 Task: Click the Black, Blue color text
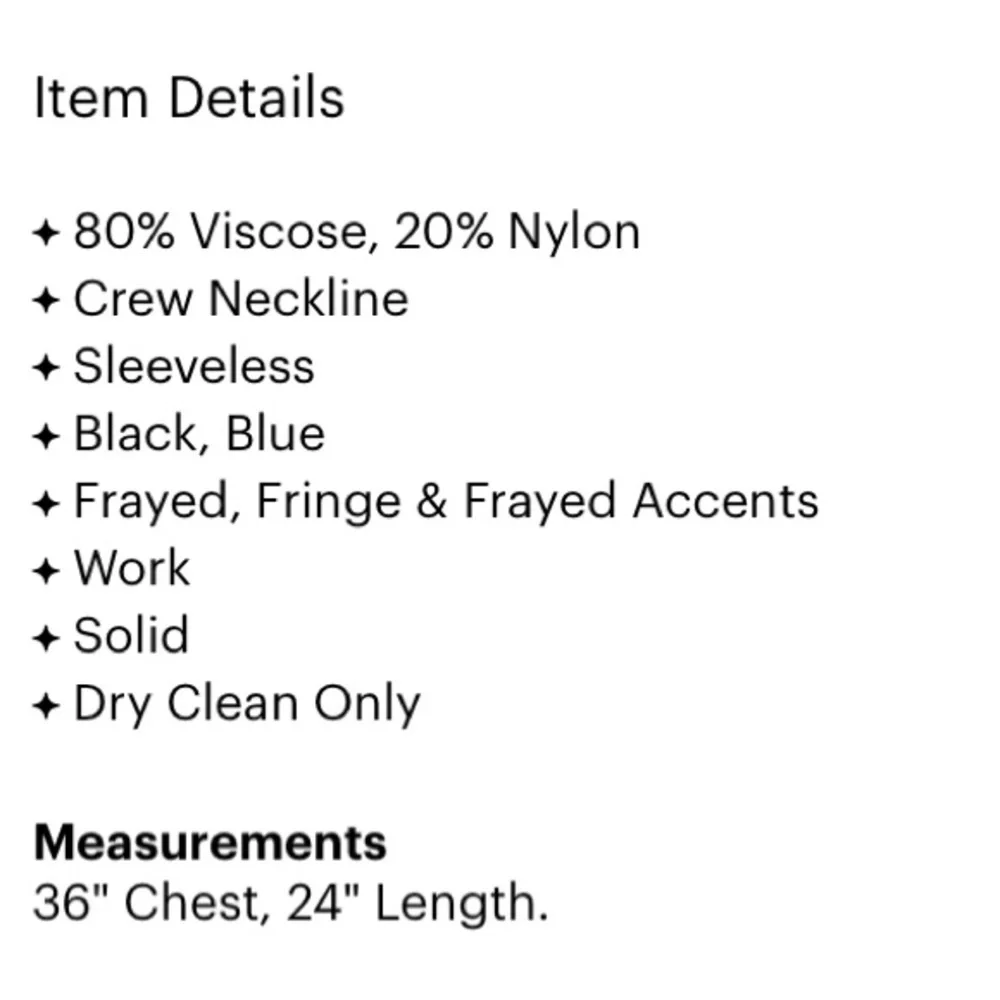[200, 434]
